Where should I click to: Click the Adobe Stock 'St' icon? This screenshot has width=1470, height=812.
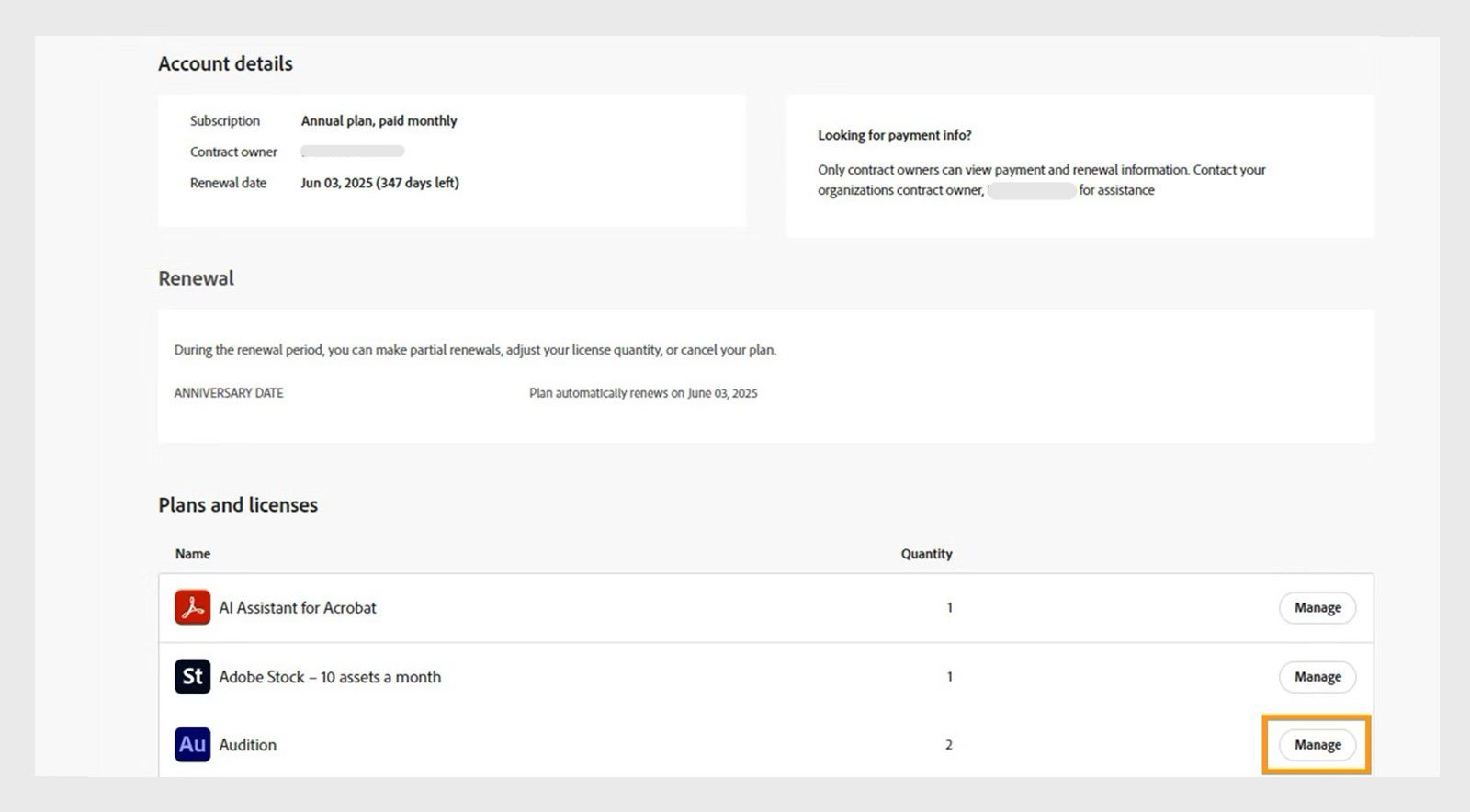[x=192, y=677]
